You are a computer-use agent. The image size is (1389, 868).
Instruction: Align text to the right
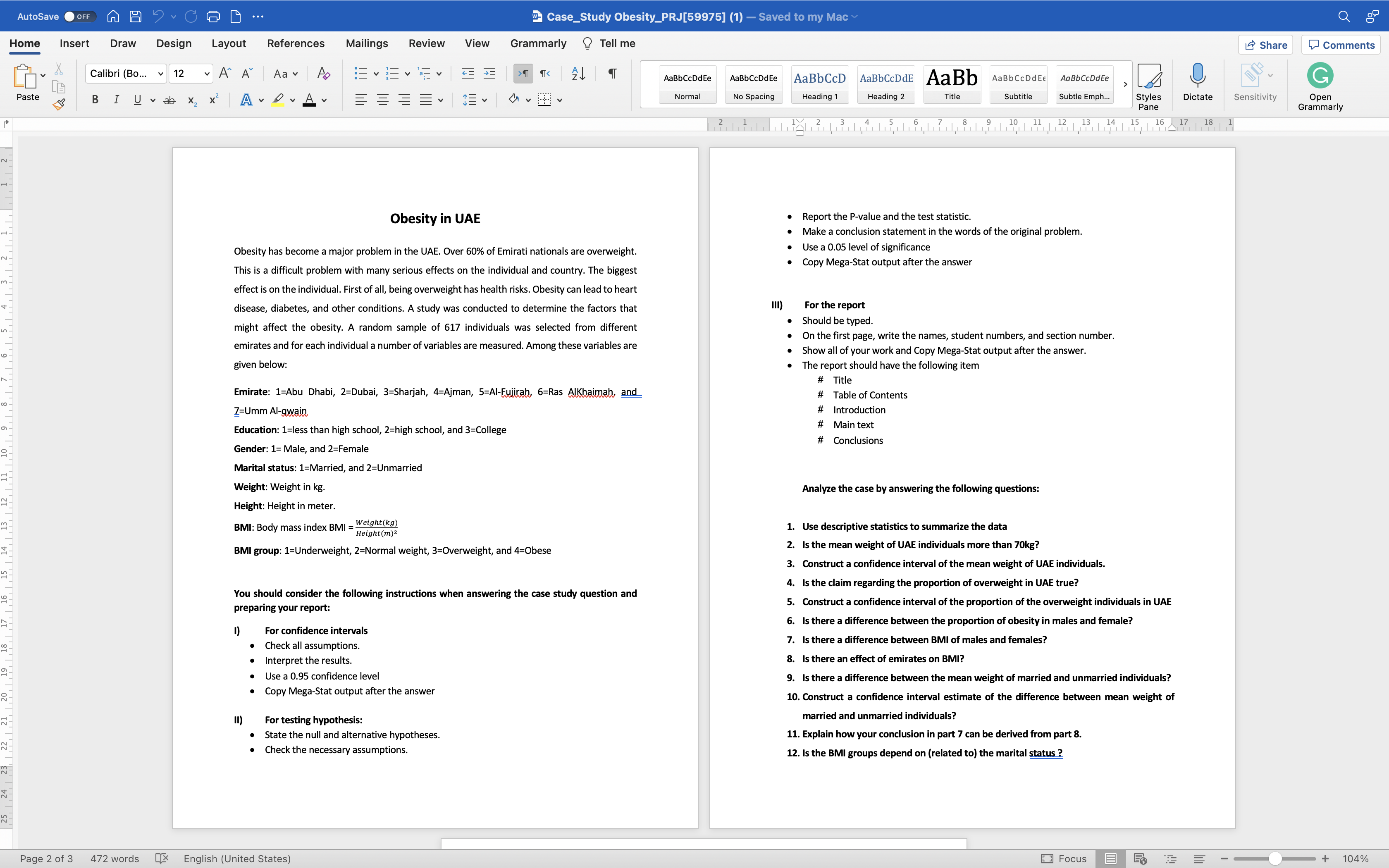coord(404,100)
